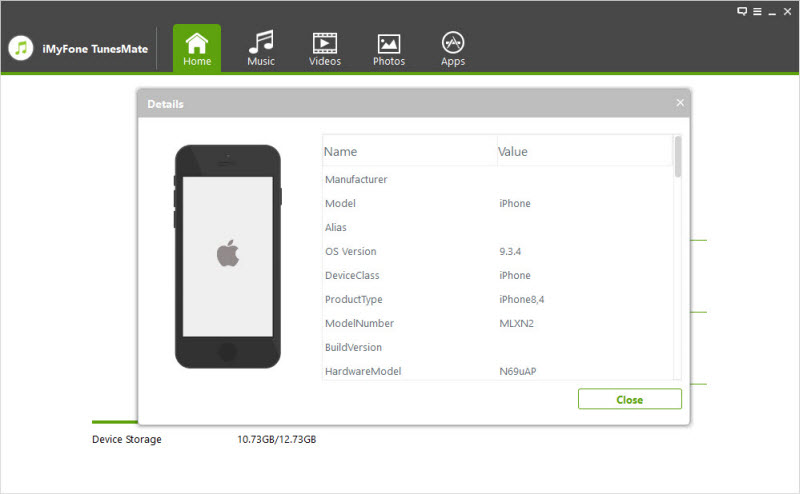Select the Alias row
800x494 pixels.
click(498, 228)
